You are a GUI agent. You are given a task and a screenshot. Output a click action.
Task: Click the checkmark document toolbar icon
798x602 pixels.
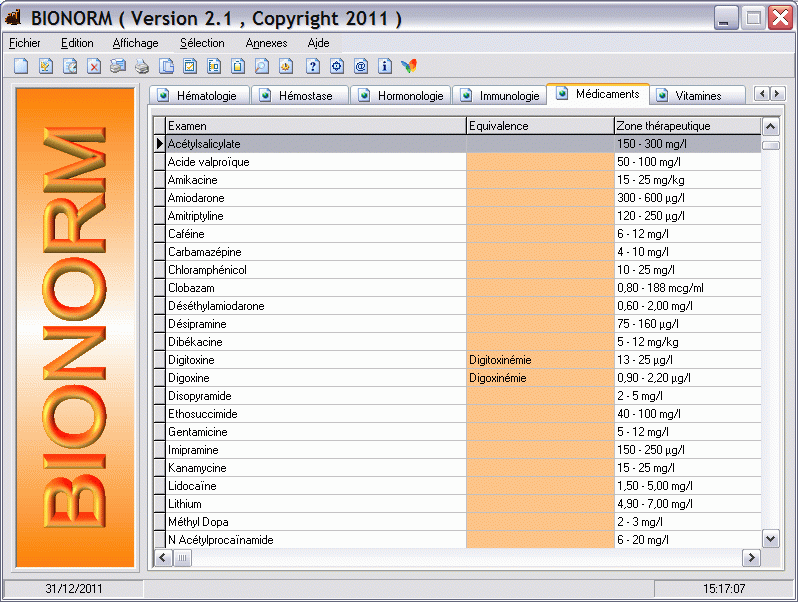[190, 66]
